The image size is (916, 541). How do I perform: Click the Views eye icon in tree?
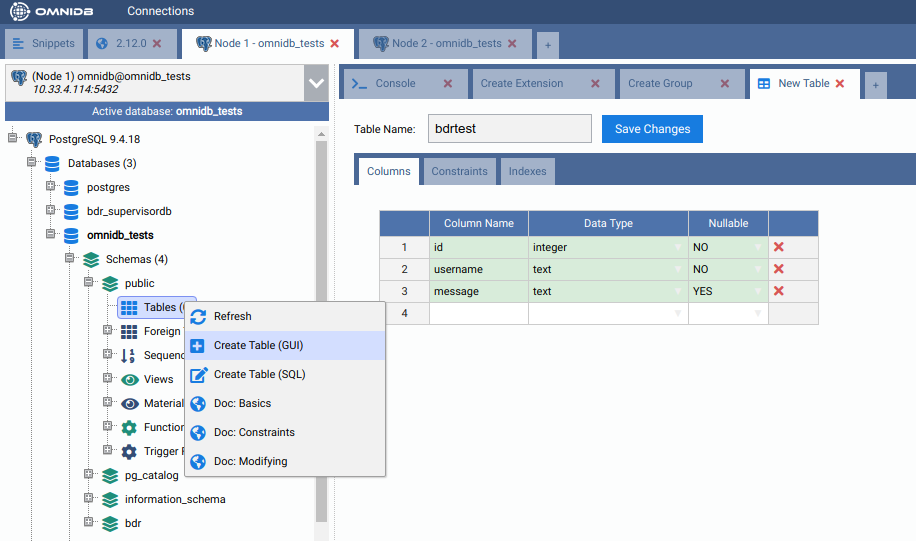(129, 380)
